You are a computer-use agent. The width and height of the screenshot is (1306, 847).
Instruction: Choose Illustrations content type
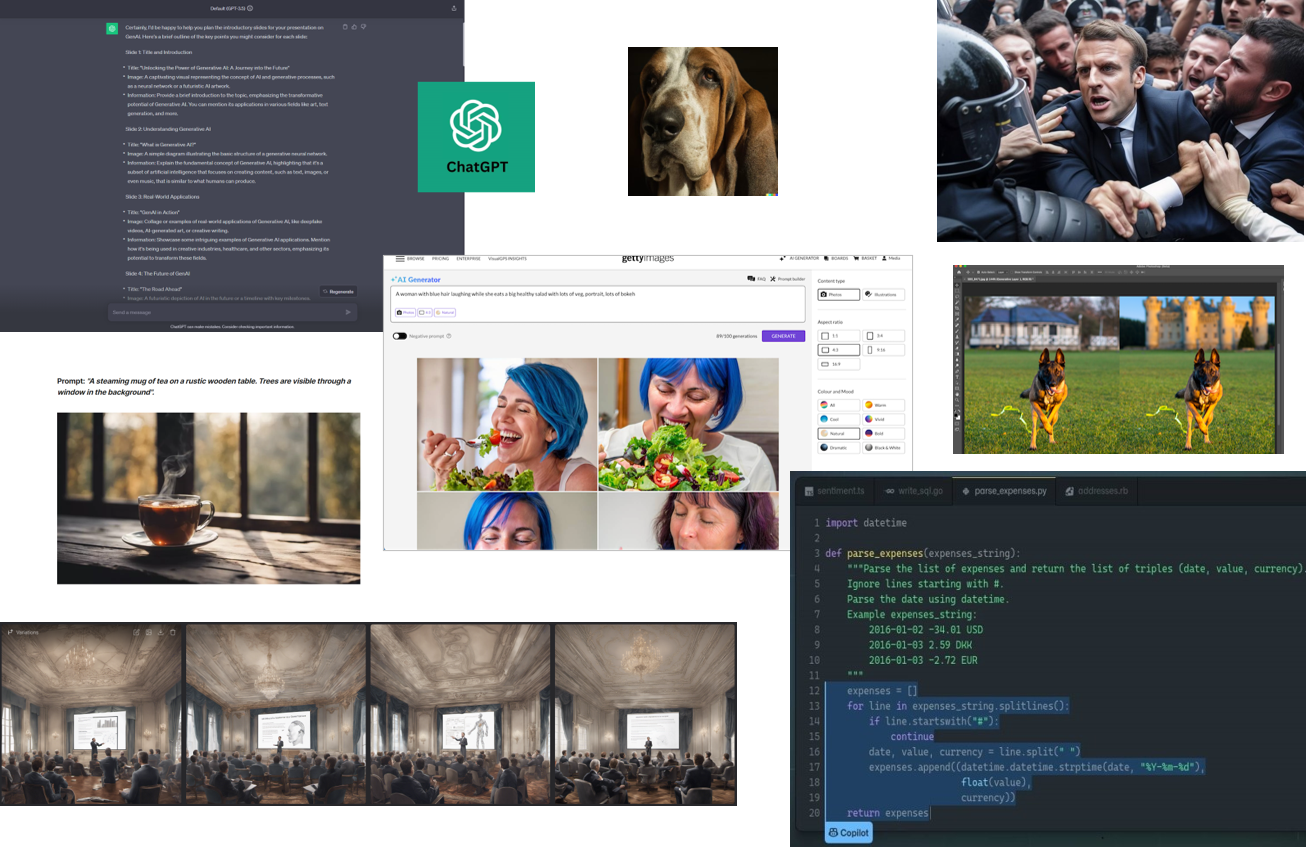[883, 295]
